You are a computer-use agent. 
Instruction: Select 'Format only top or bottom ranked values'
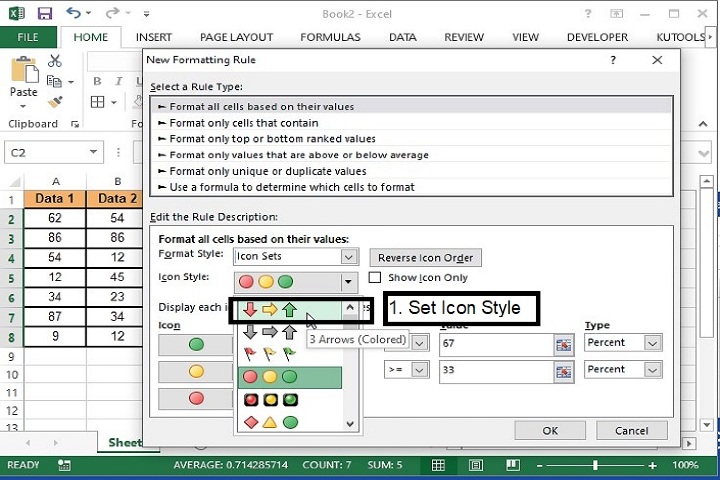(x=411, y=139)
